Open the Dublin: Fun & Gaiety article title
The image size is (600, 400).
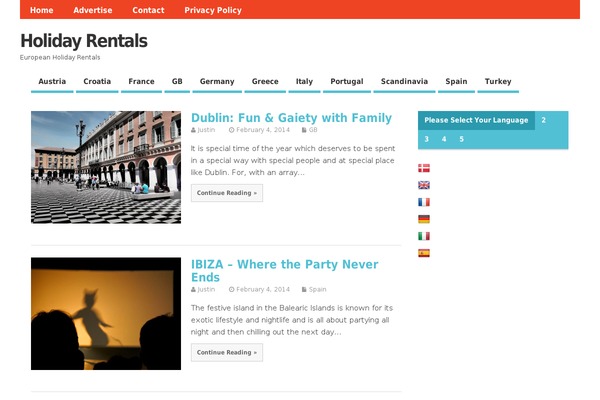pos(291,118)
